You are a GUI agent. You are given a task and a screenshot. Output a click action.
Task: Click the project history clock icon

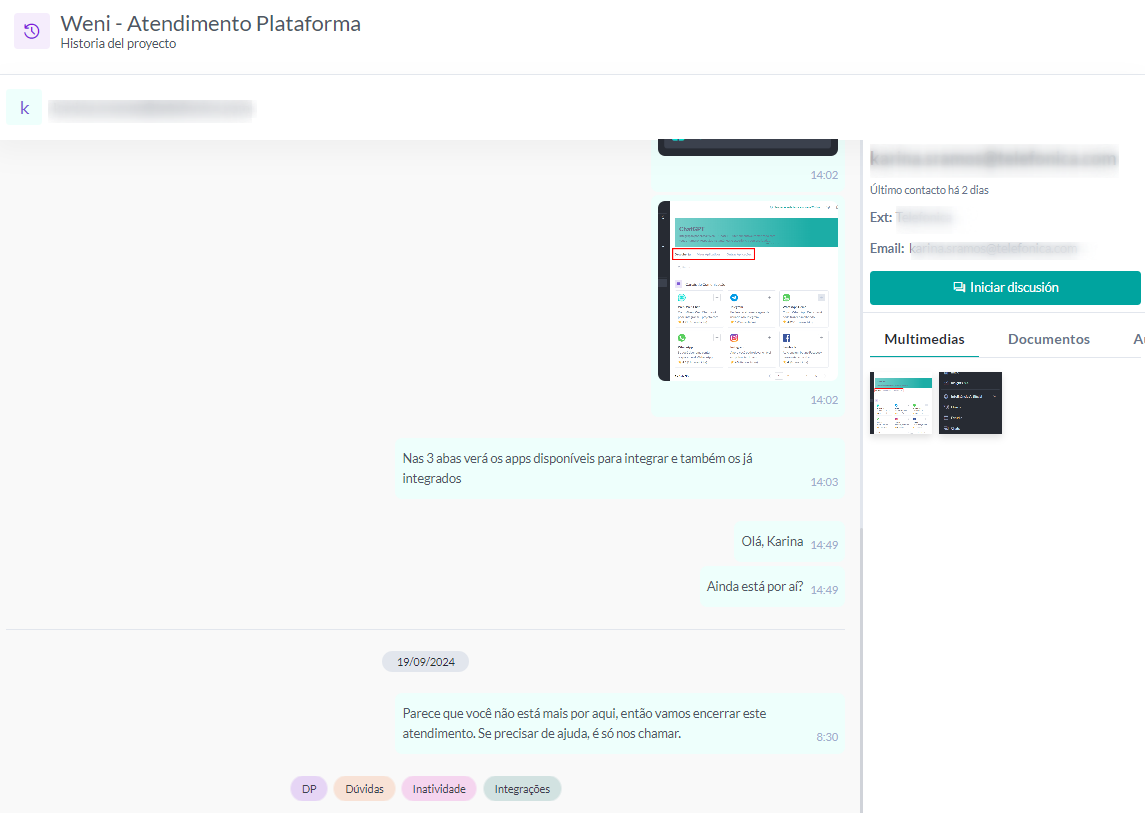click(31, 31)
